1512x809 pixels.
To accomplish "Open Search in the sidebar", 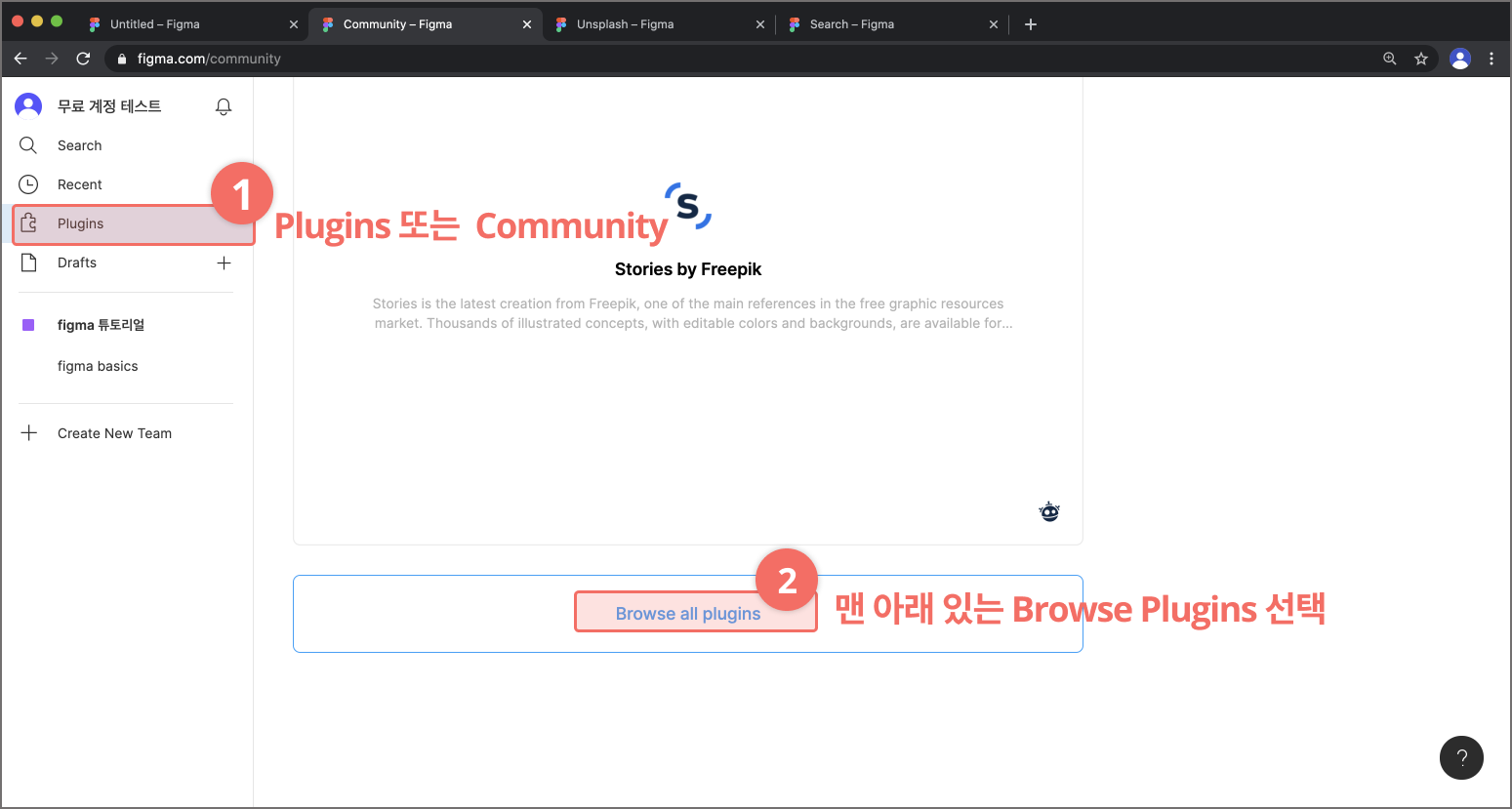I will (x=127, y=145).
